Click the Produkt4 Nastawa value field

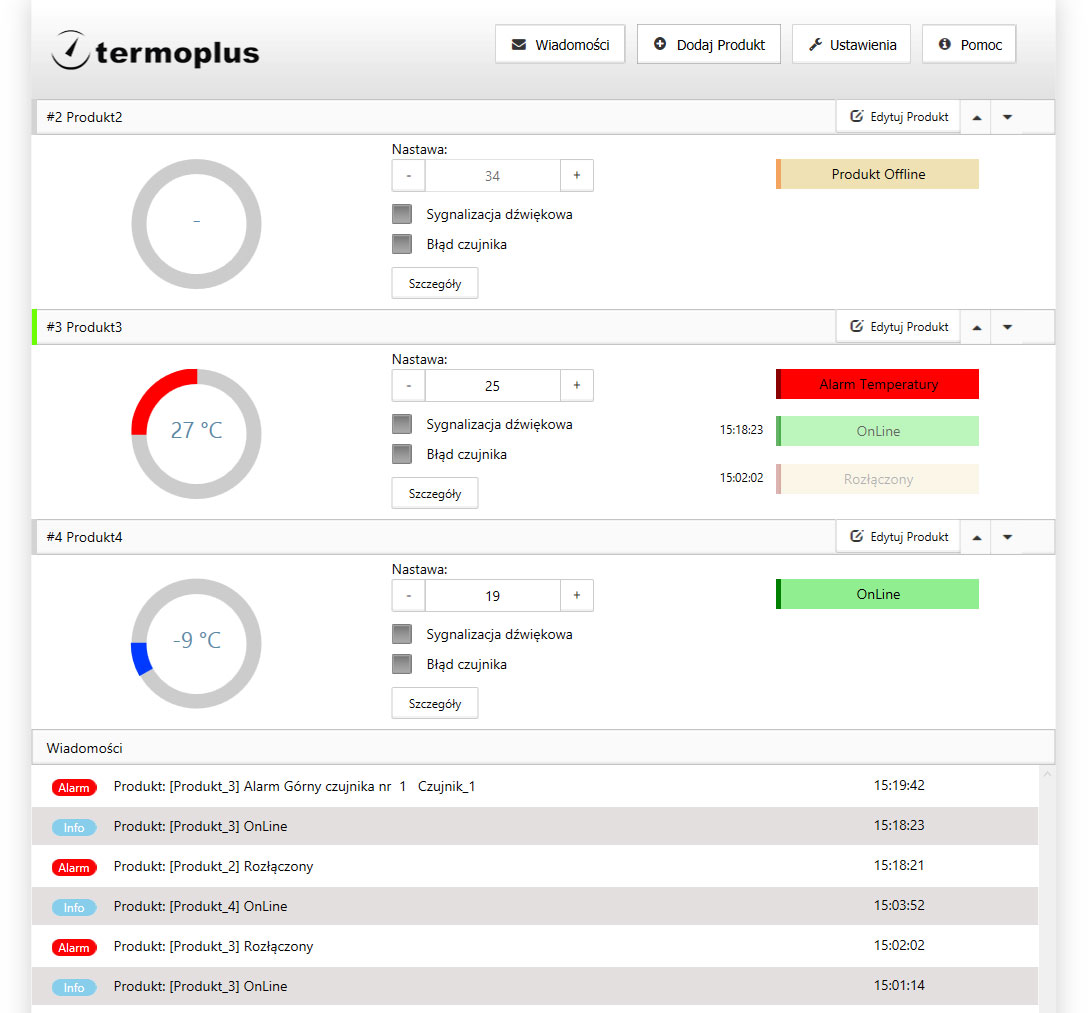(x=492, y=595)
